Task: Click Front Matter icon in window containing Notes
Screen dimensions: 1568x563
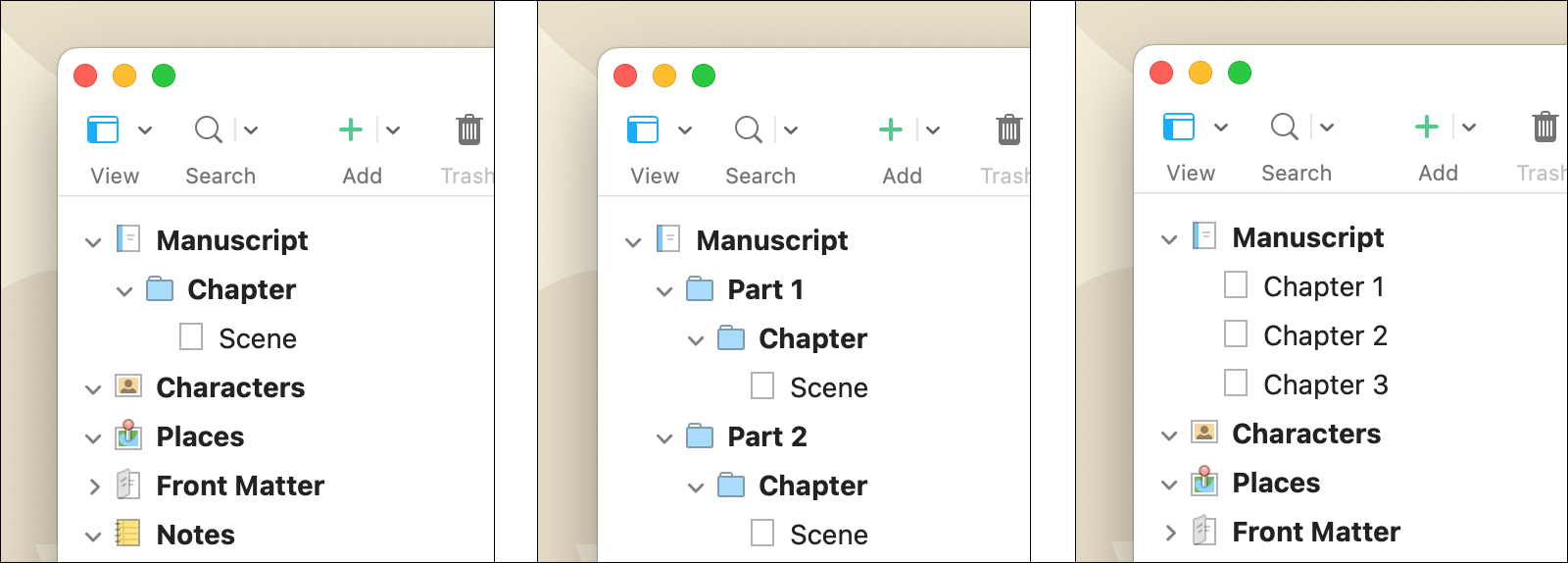Action: click(127, 485)
